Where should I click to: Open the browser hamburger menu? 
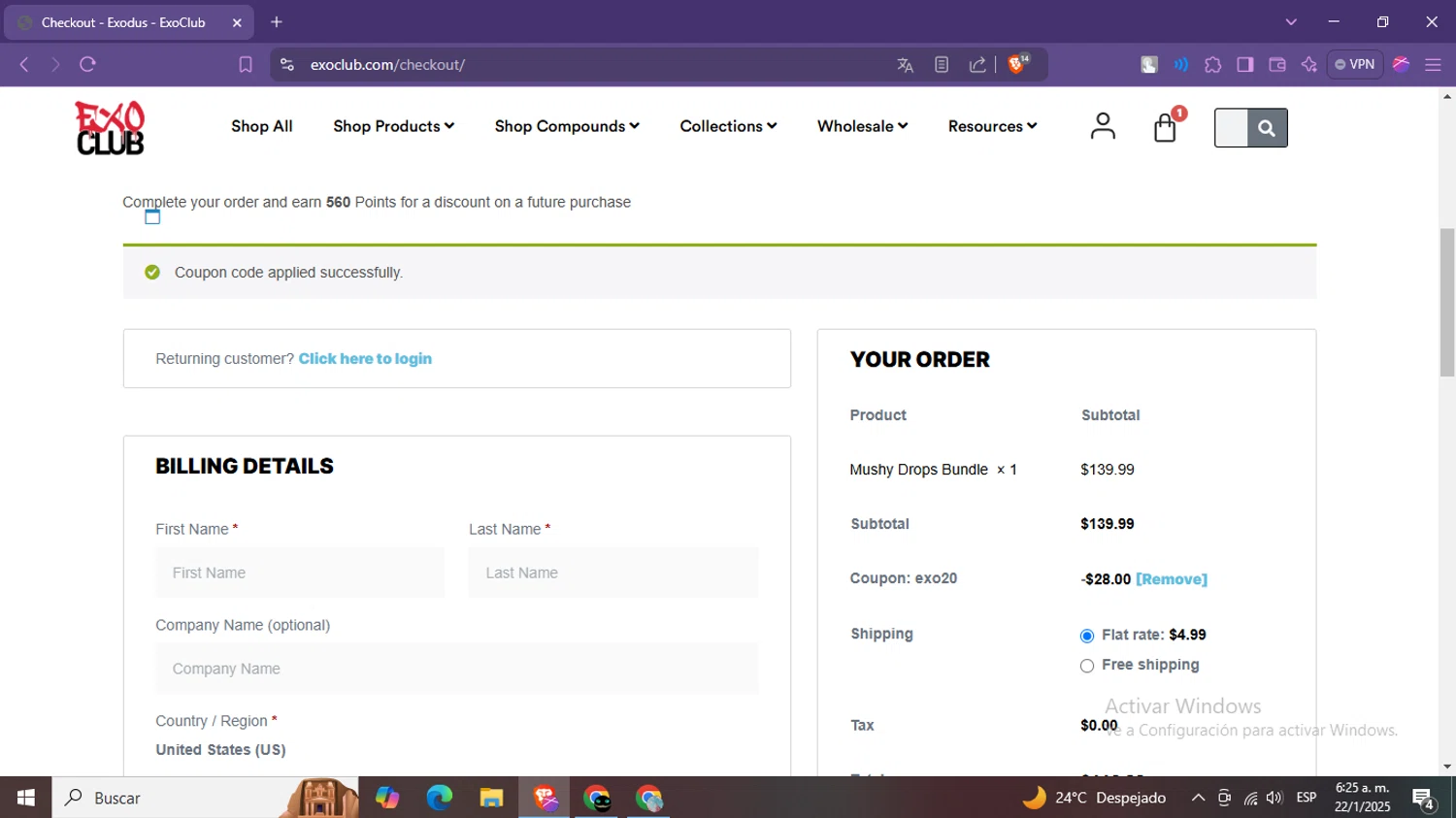pos(1433,65)
